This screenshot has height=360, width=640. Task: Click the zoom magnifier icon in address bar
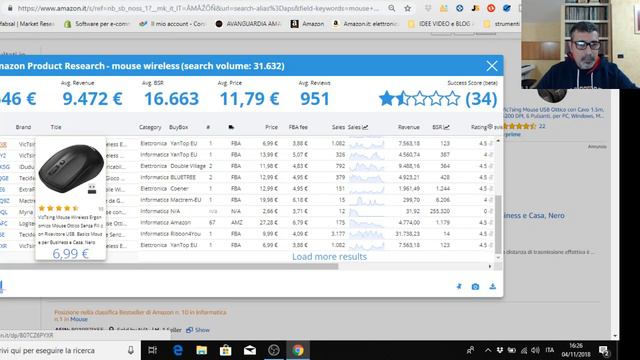pos(391,8)
